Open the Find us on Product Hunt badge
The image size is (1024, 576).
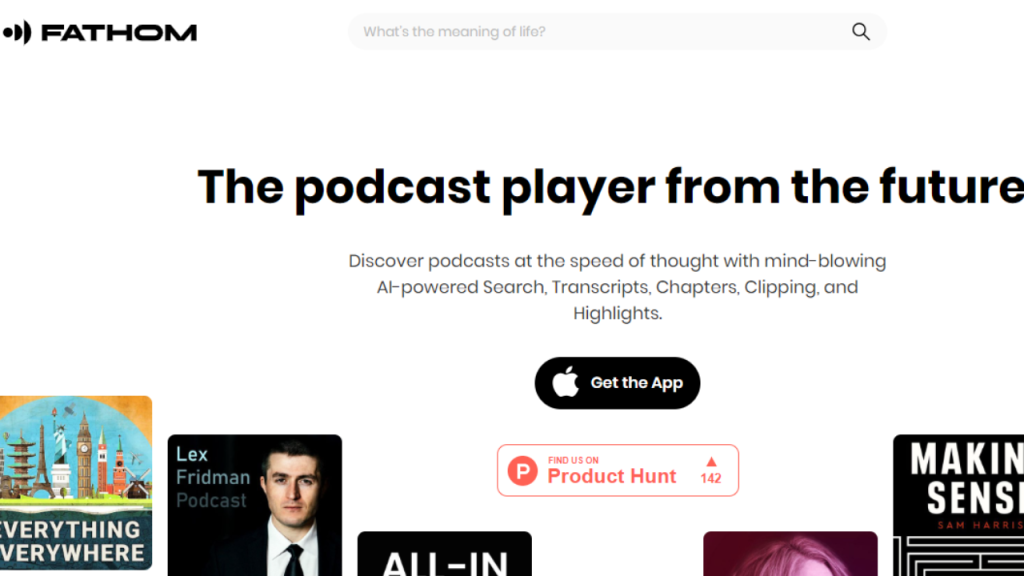point(618,470)
